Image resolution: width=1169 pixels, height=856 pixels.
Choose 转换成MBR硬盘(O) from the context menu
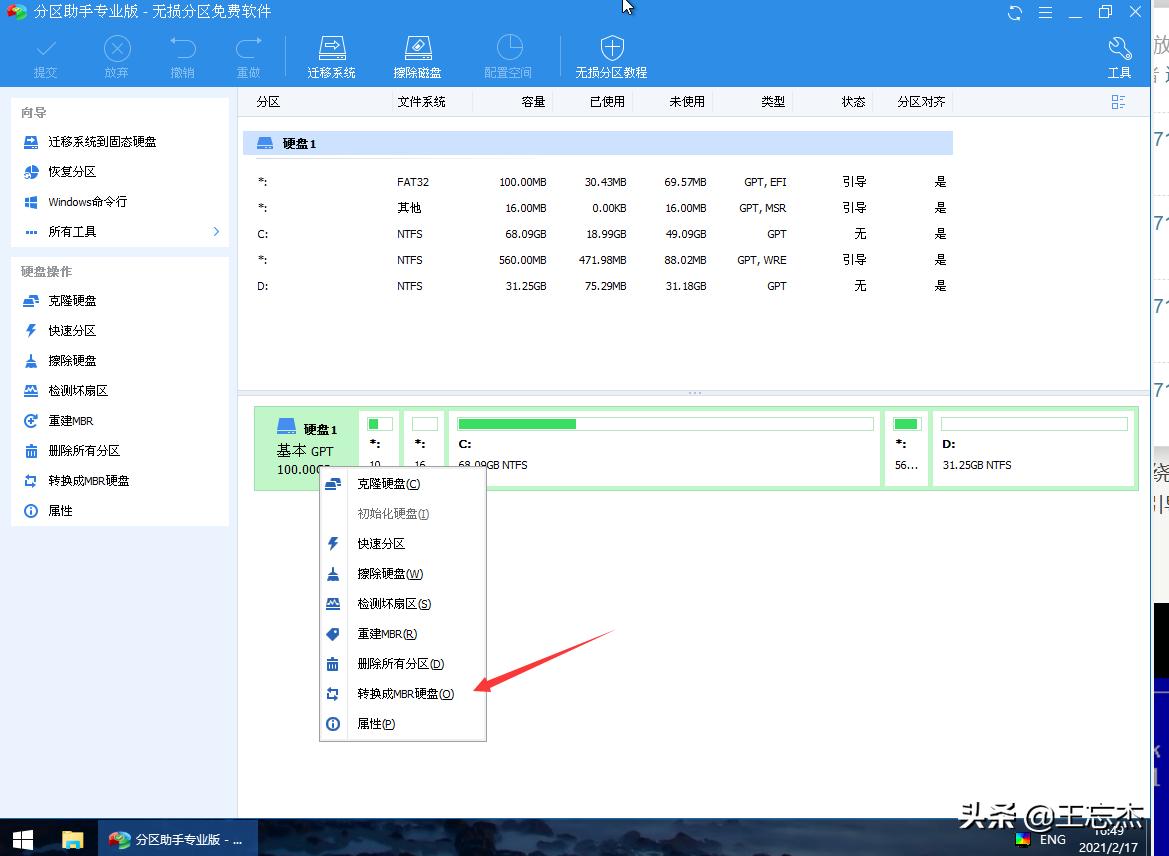pyautogui.click(x=405, y=694)
